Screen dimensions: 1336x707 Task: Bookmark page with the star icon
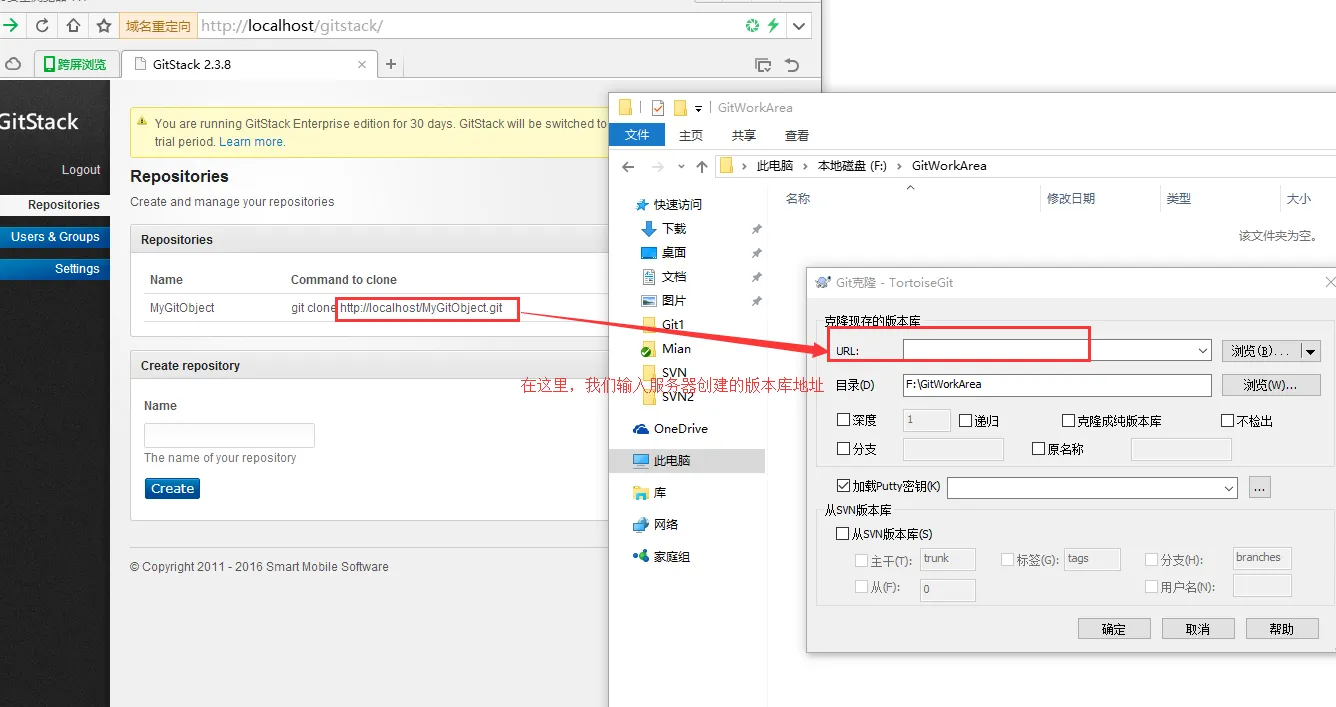[x=104, y=26]
